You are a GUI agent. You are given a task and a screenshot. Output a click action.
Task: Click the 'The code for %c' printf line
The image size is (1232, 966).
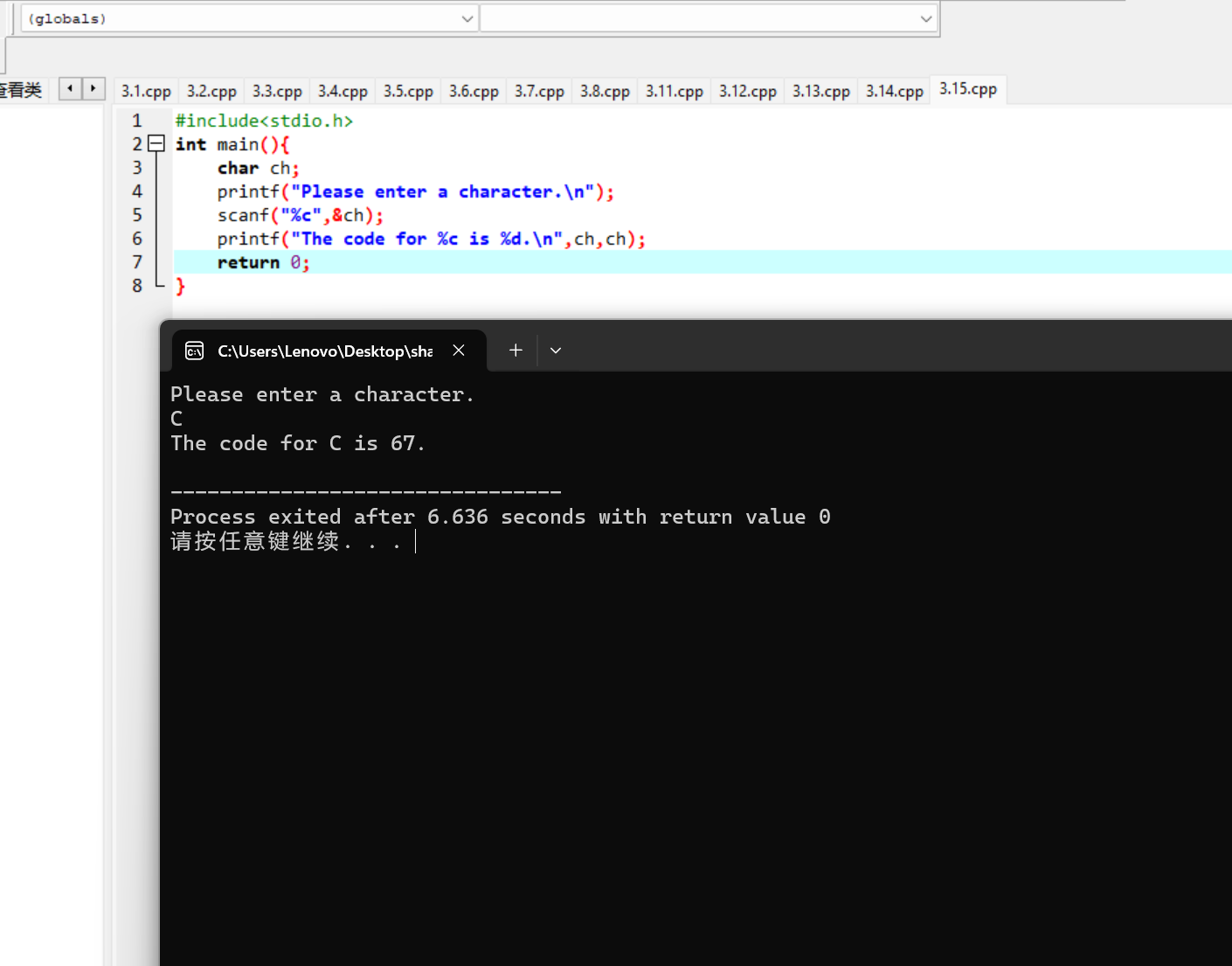(432, 239)
